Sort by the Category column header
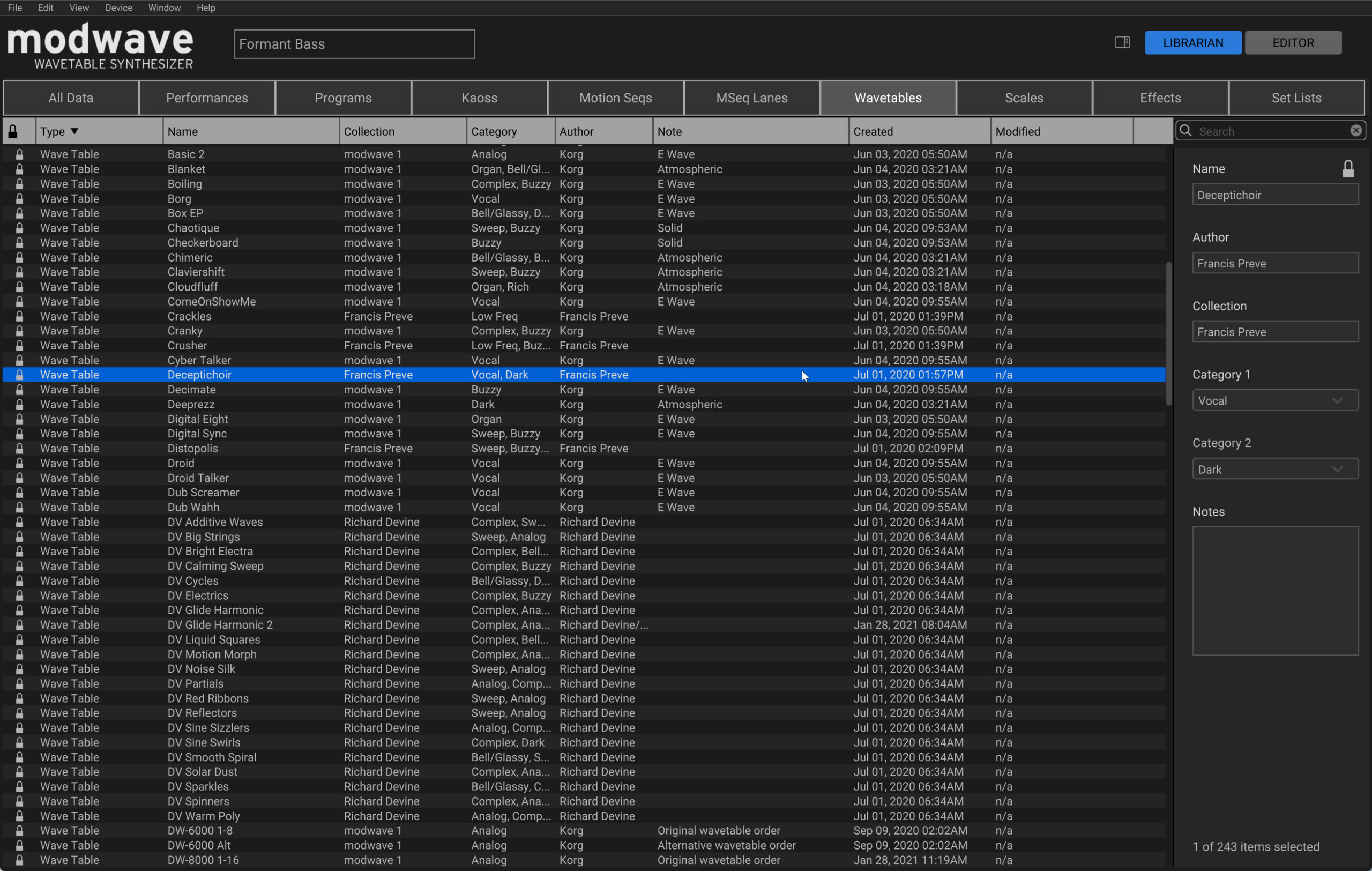Screen dimensions: 1372x871 511,132
